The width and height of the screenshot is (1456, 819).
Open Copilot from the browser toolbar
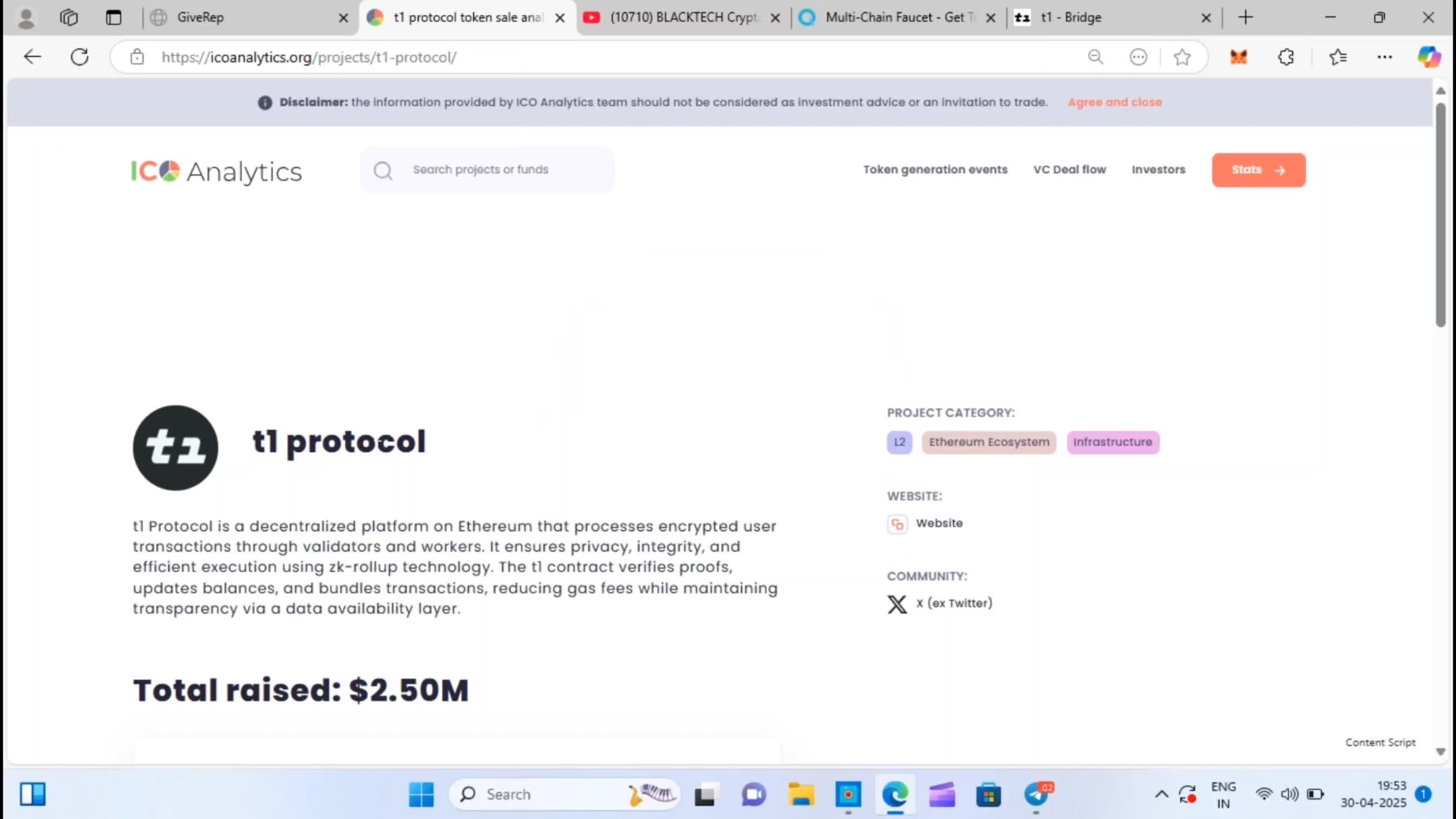point(1429,56)
